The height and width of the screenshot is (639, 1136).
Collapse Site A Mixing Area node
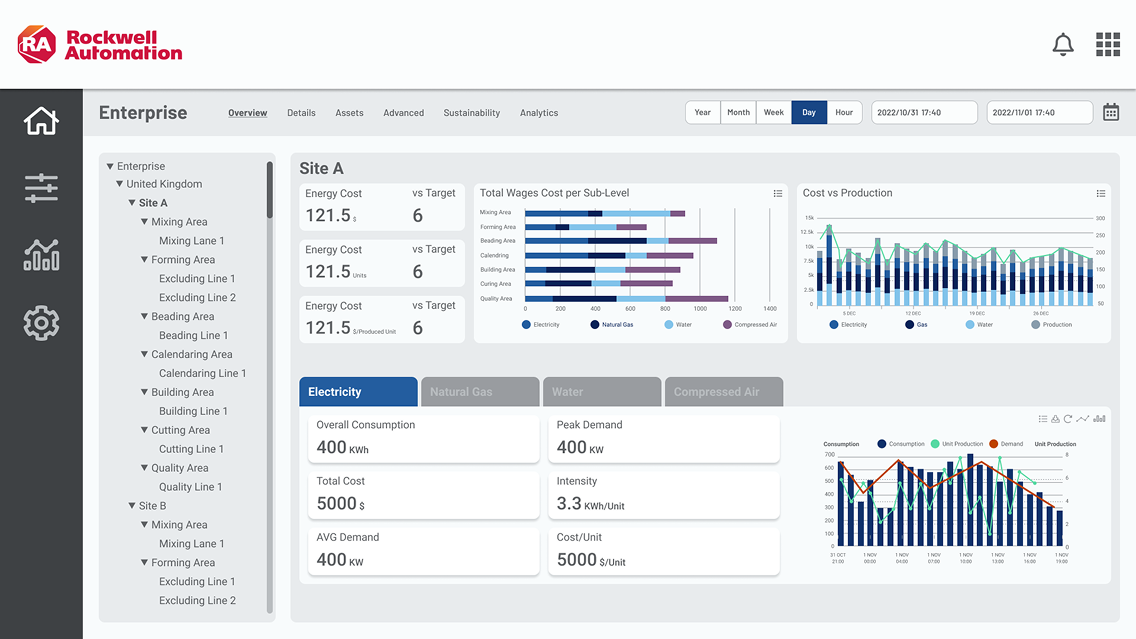144,222
